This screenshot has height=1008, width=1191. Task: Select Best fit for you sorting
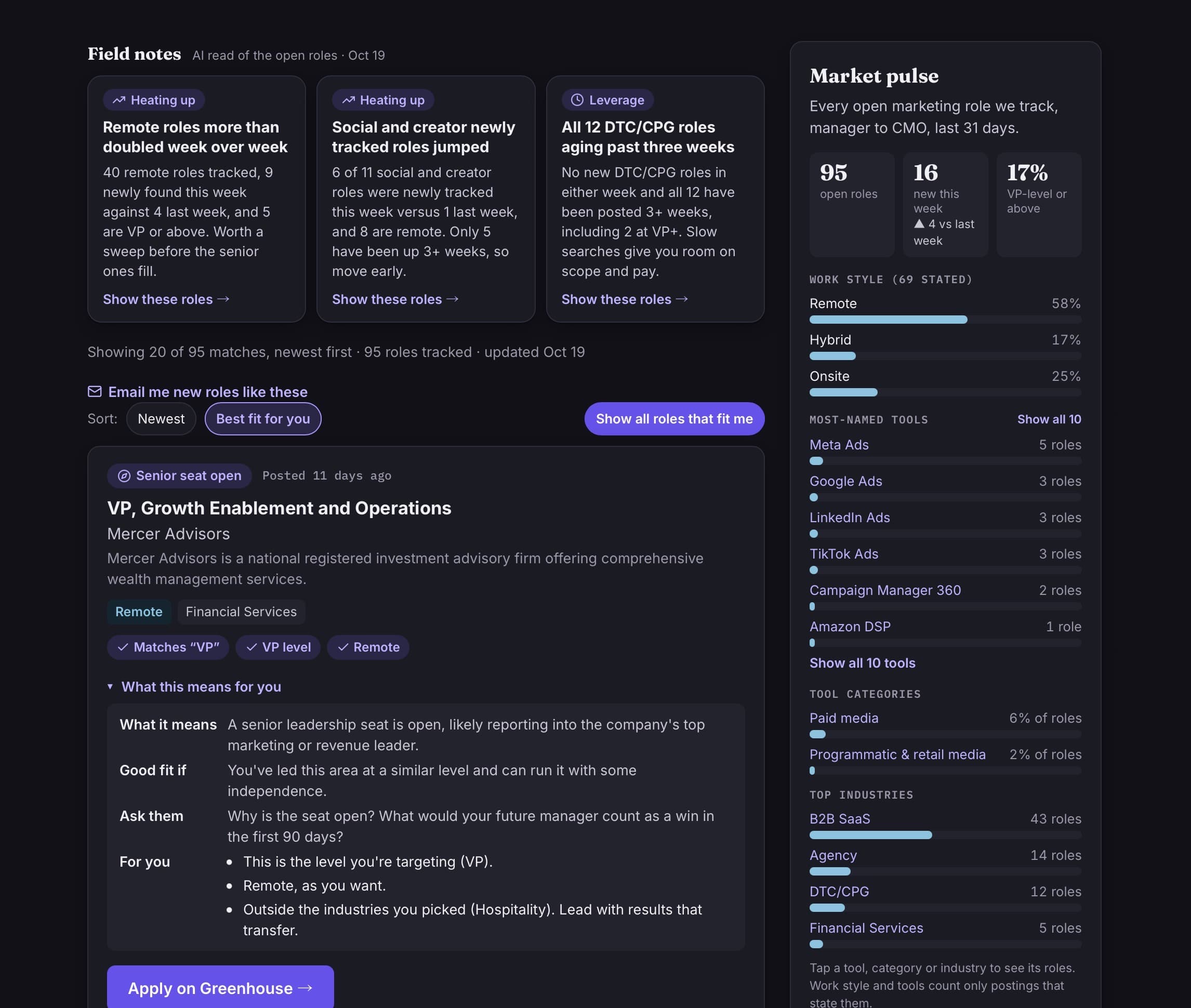pos(263,419)
